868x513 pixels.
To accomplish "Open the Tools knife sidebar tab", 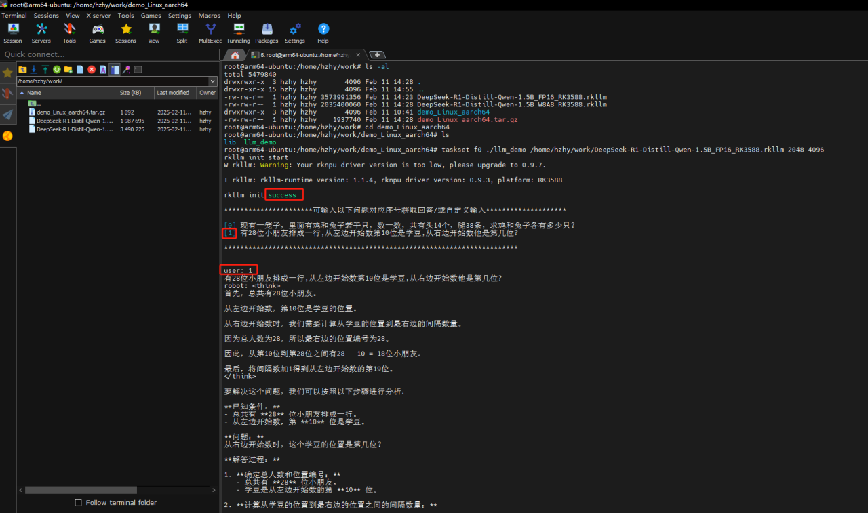I will coord(8,94).
